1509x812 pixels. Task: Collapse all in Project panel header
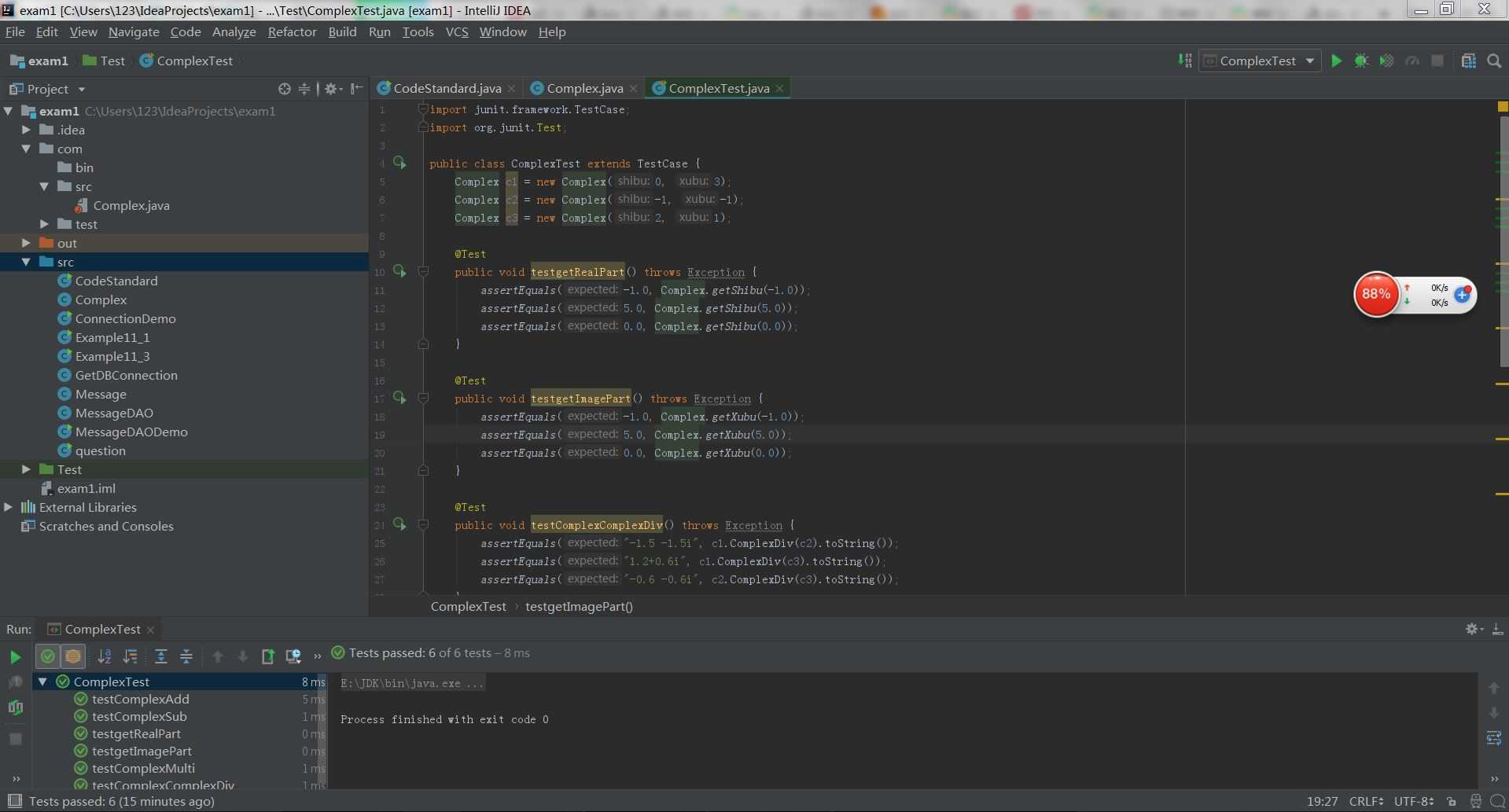pyautogui.click(x=304, y=89)
